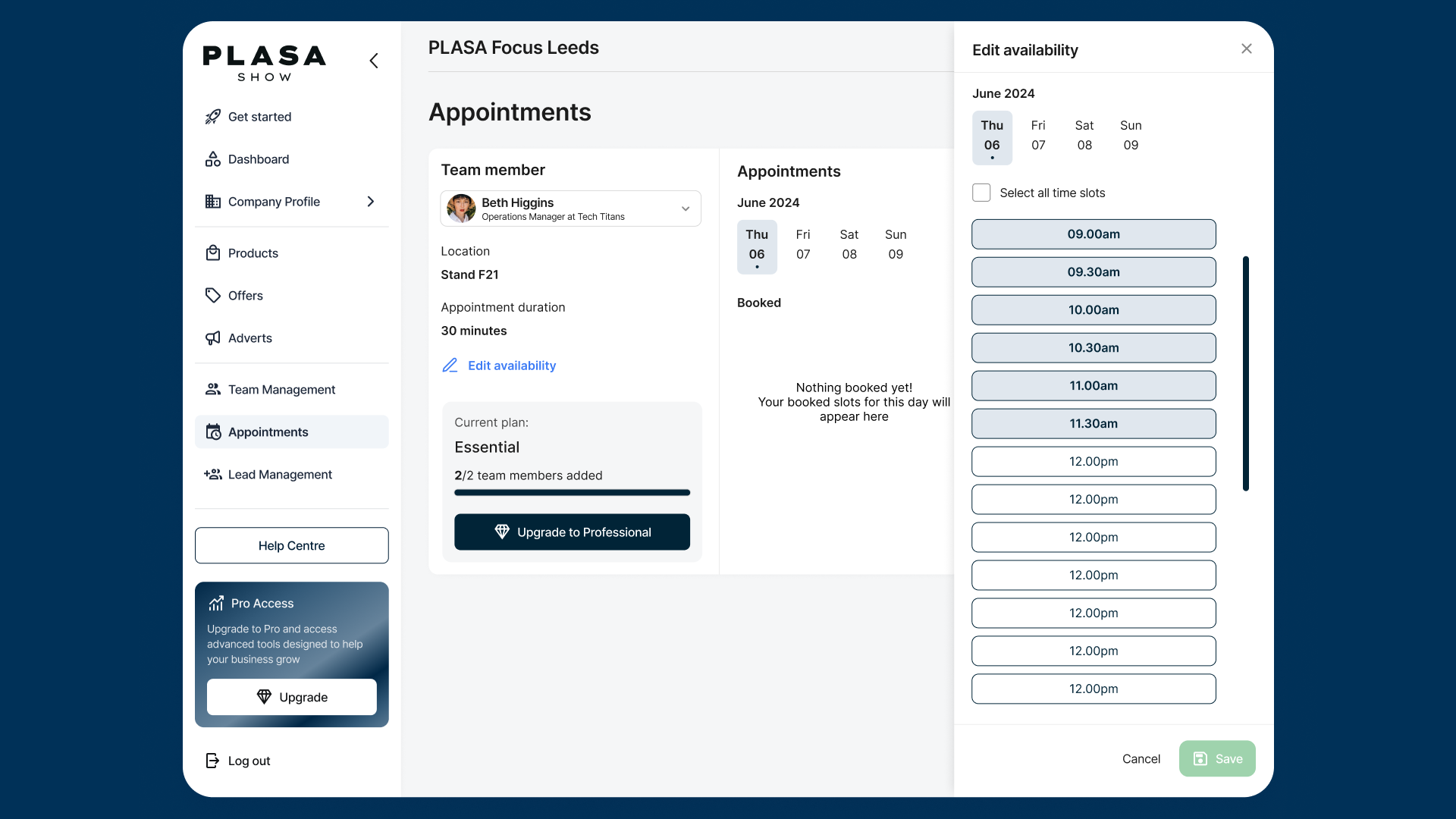Switch to Sat 08 in Appointments section
The width and height of the screenshot is (1456, 819).
tap(849, 245)
